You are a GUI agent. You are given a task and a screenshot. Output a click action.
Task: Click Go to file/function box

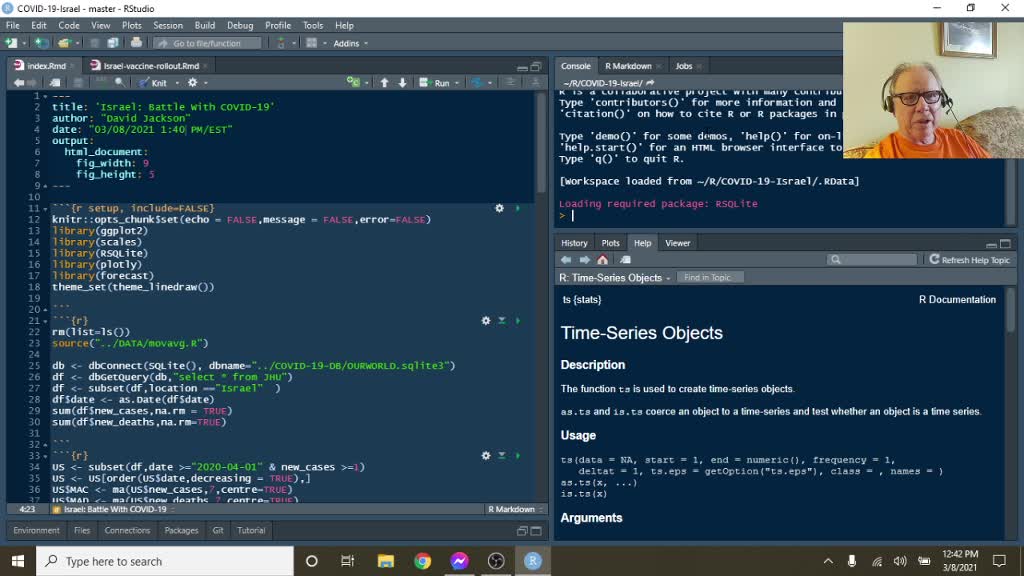coord(207,43)
